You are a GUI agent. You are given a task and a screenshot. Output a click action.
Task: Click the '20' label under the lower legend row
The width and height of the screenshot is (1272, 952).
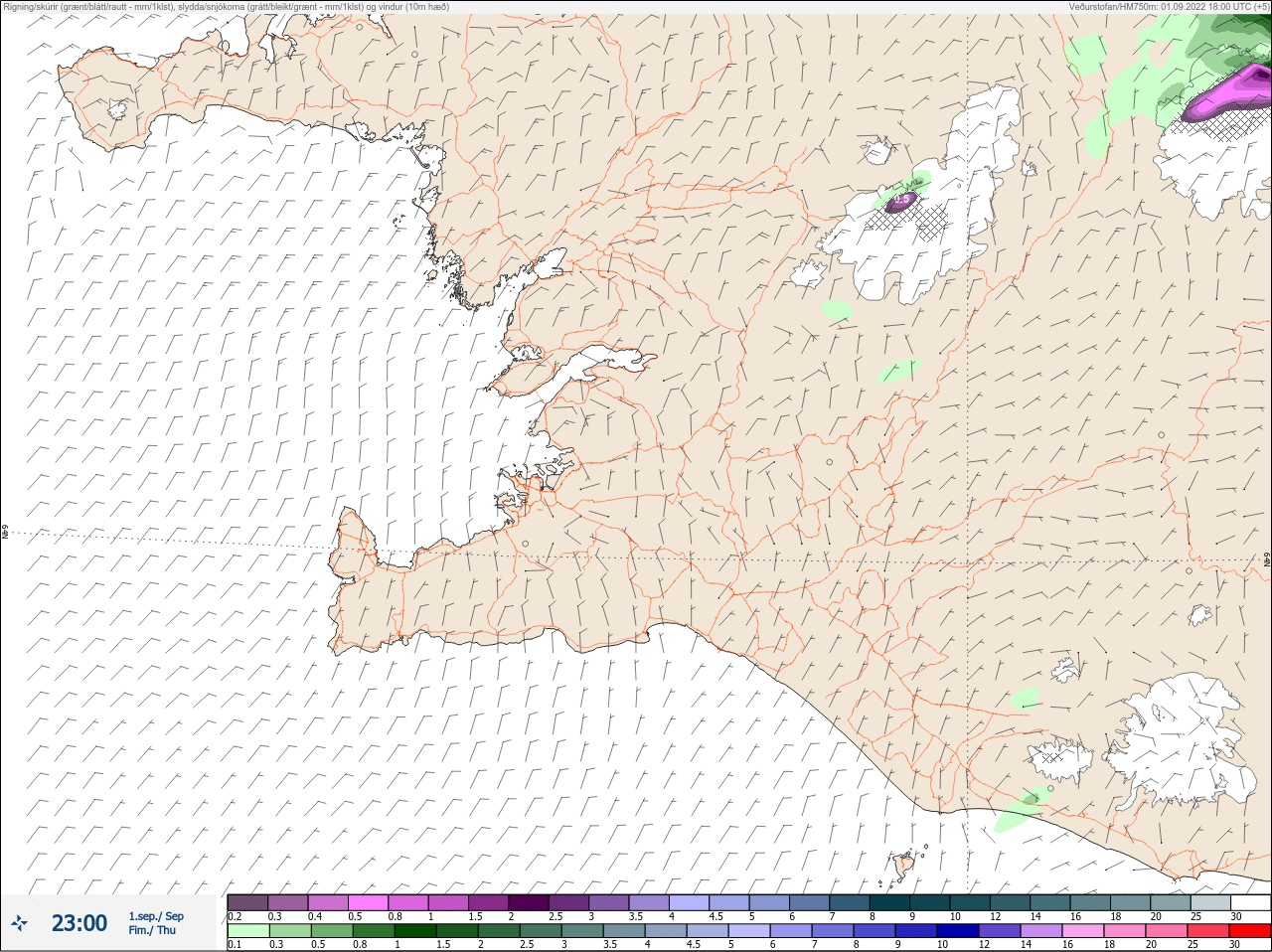[1151, 945]
